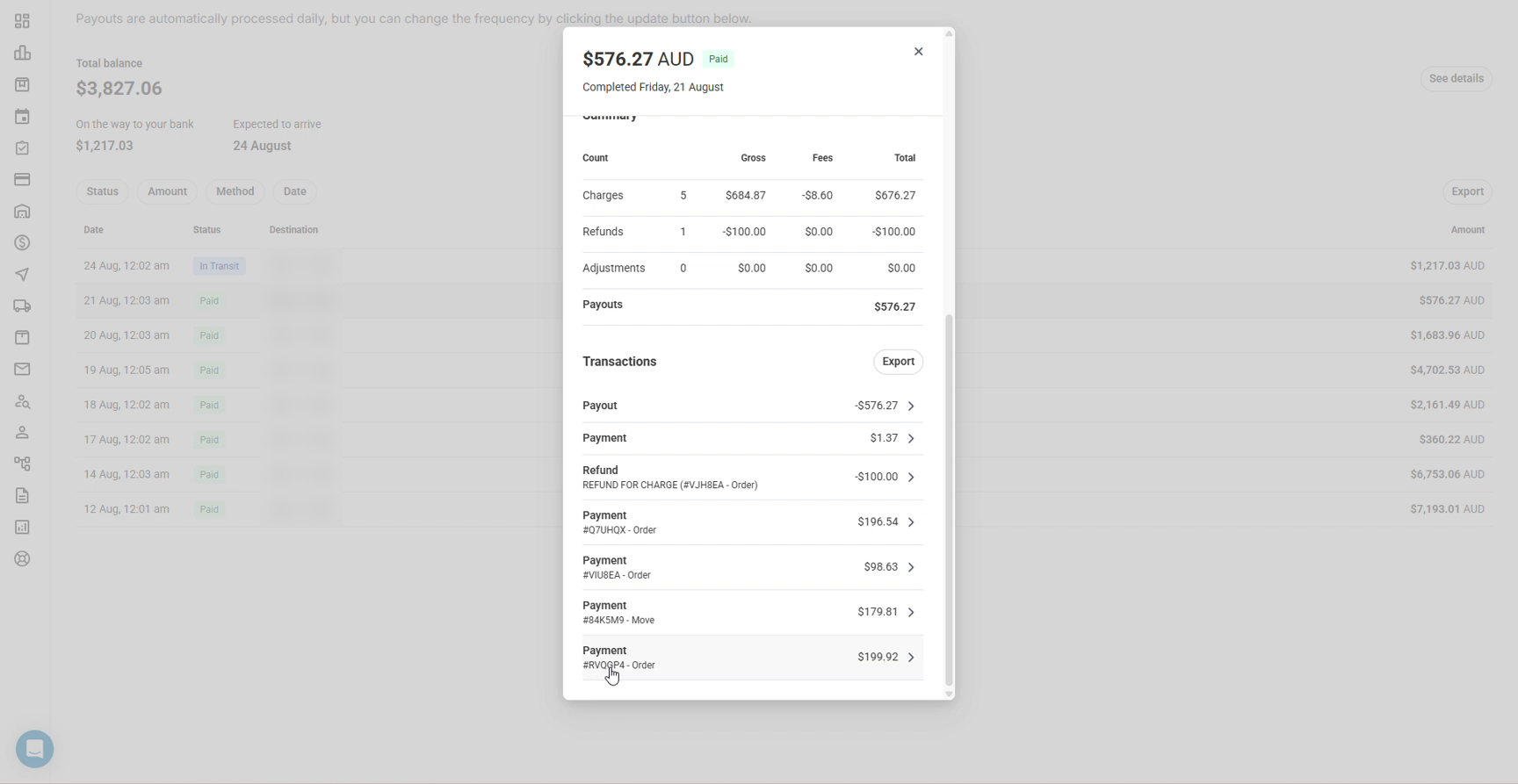Expand the #VIU8EA Order payment row
Image resolution: width=1518 pixels, height=784 pixels.
pos(753,567)
